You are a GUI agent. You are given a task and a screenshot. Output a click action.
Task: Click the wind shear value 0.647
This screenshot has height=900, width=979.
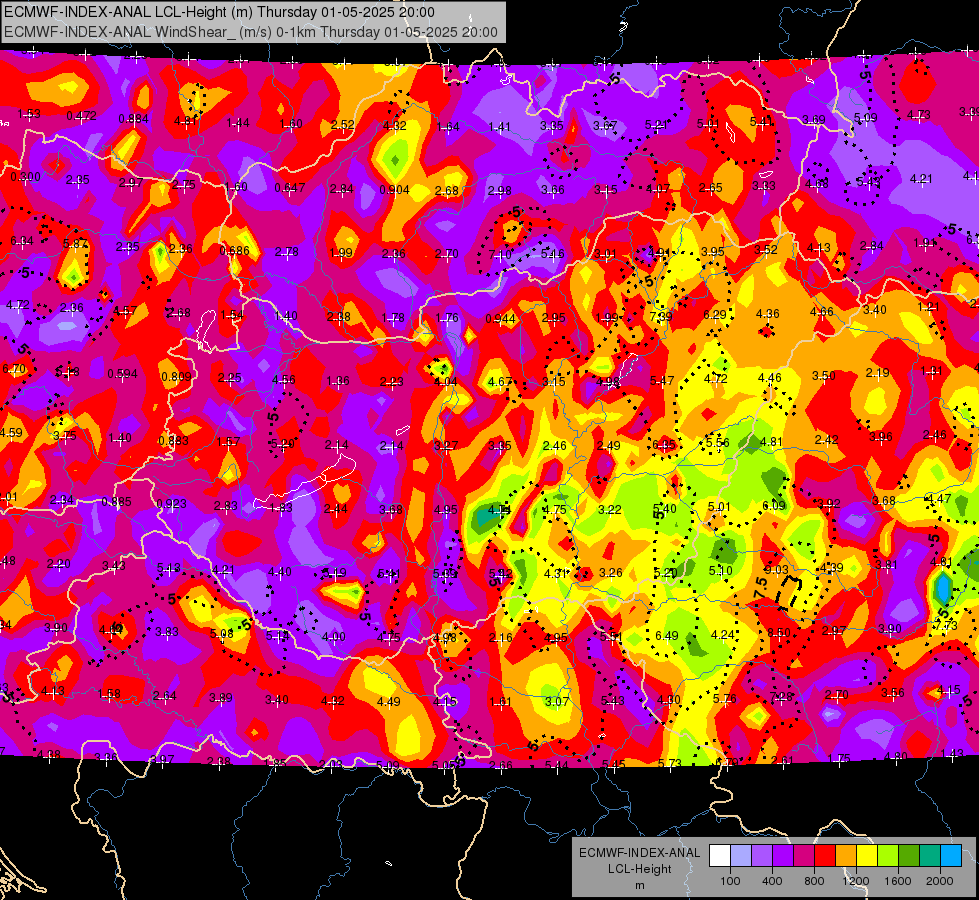pyautogui.click(x=290, y=188)
